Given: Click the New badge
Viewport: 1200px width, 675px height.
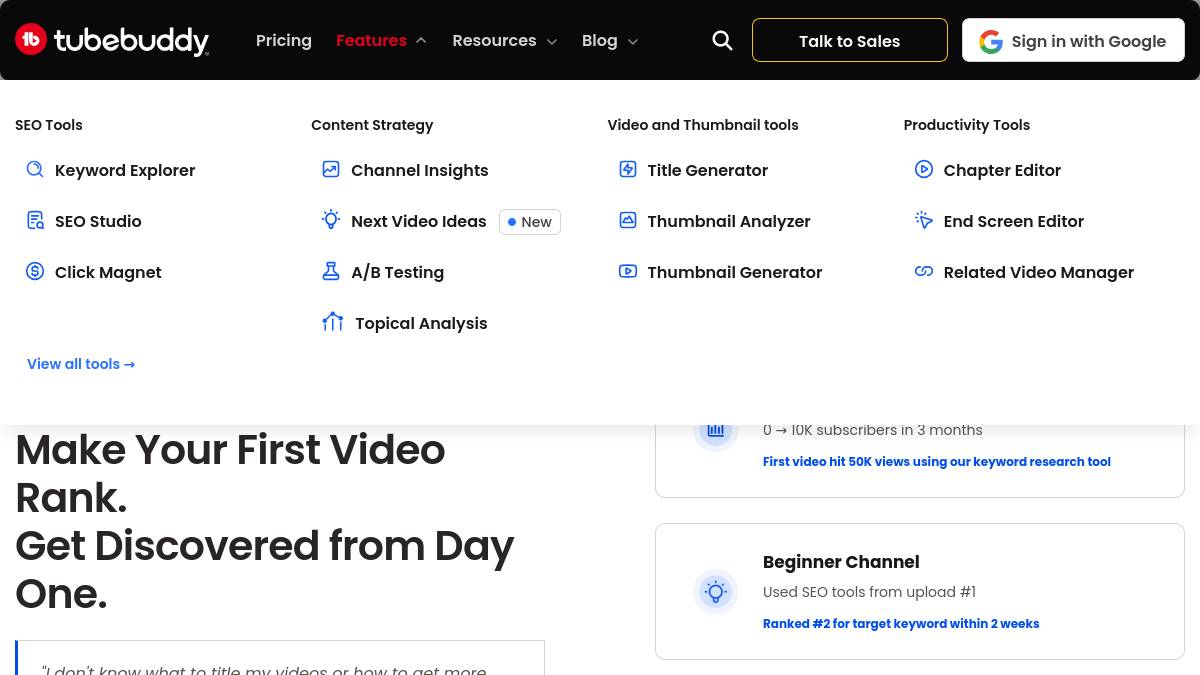Looking at the screenshot, I should [530, 222].
